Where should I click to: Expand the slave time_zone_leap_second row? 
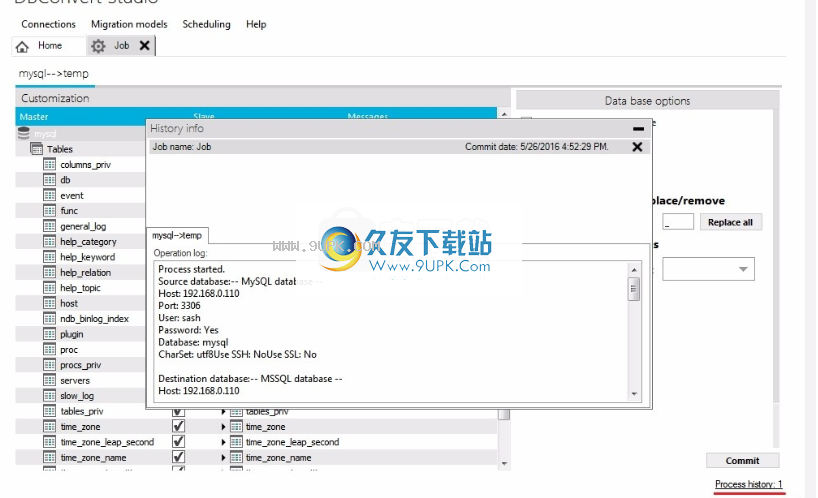(223, 442)
